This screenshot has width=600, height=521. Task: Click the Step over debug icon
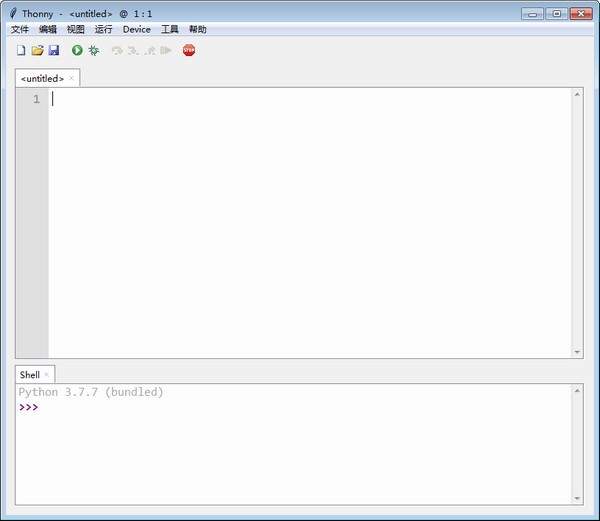click(117, 50)
